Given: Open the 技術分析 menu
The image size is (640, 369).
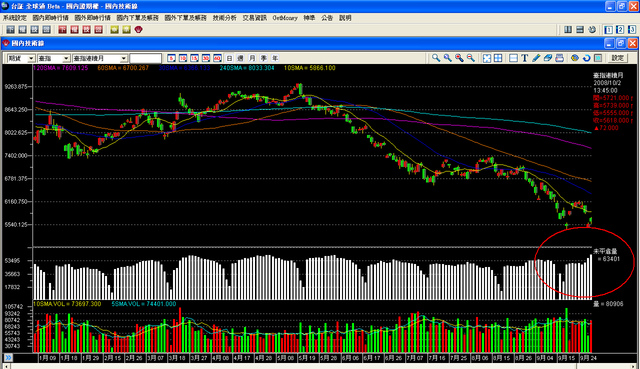Looking at the screenshot, I should point(224,18).
